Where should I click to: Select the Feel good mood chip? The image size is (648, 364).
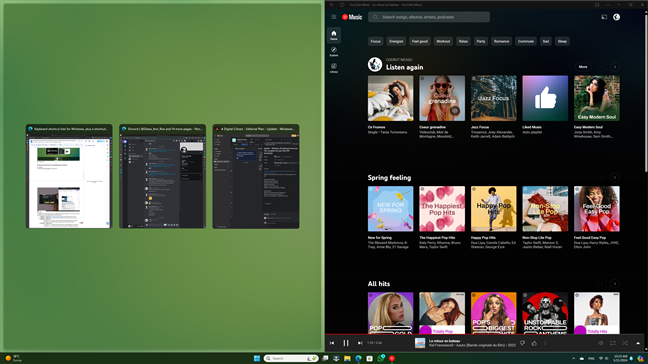[420, 41]
